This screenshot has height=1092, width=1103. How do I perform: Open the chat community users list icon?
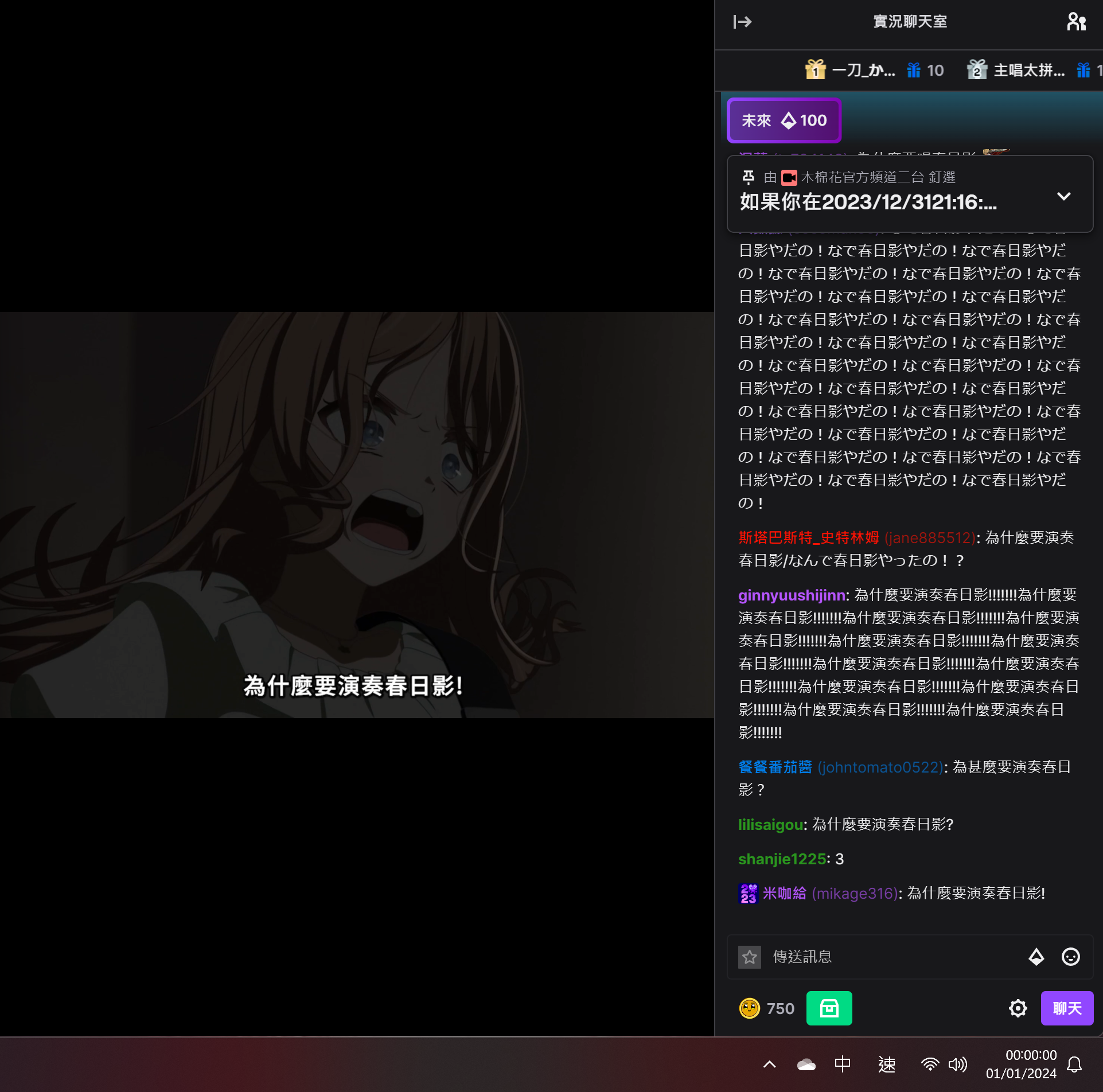click(x=1076, y=22)
